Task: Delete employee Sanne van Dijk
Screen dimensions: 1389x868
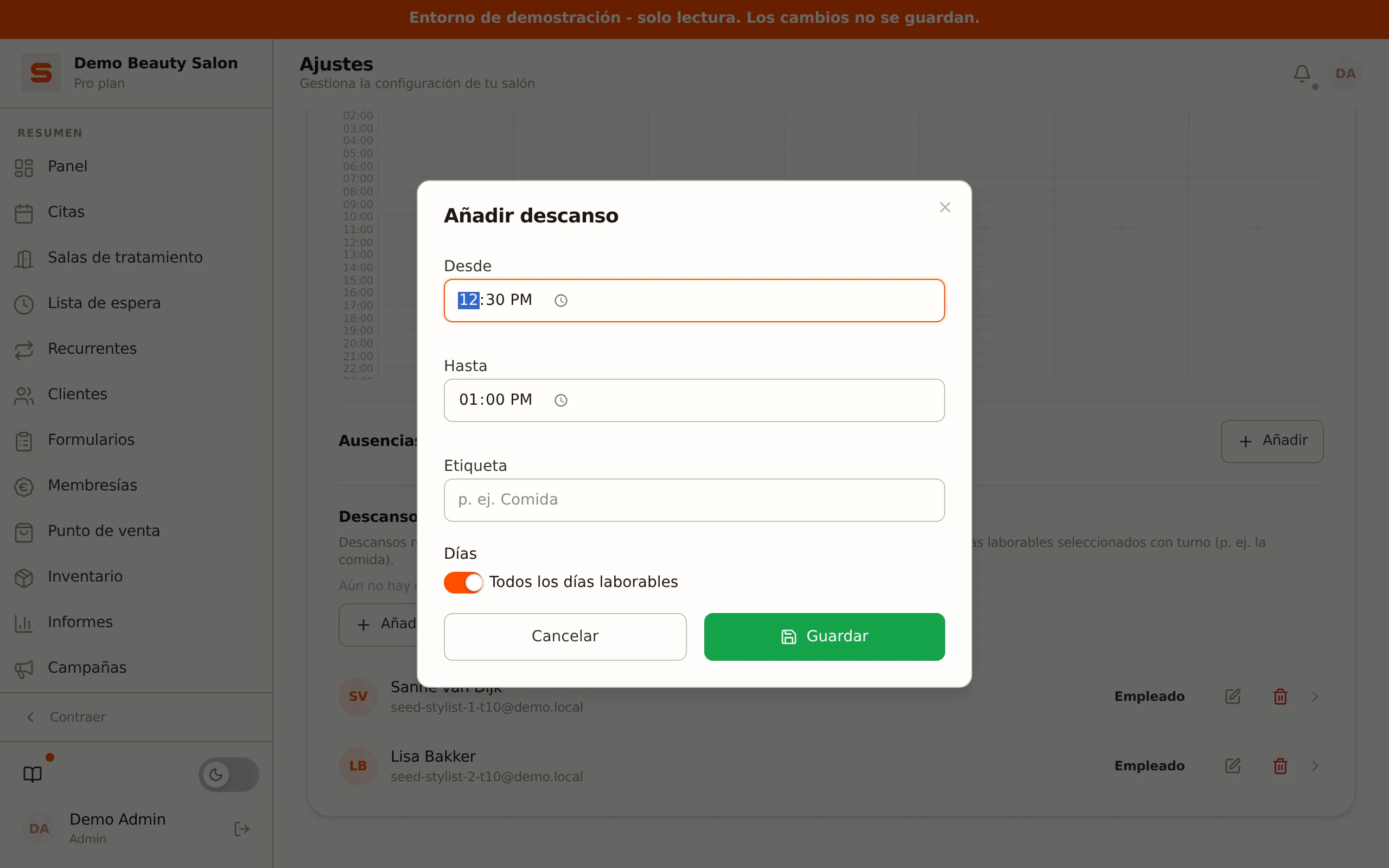Action: pos(1280,697)
